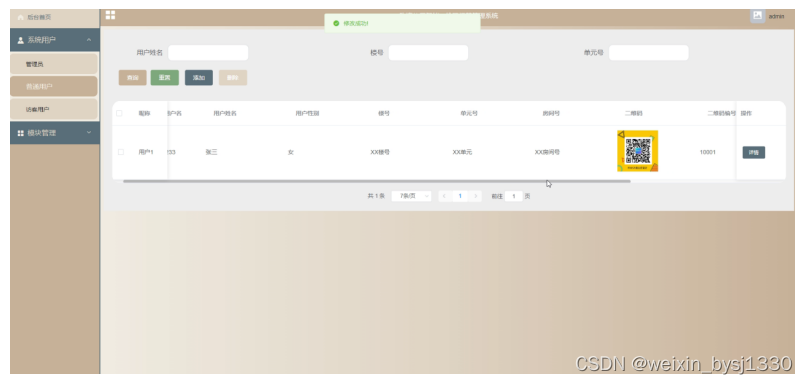Click the 修改成功 notification message
This screenshot has width=808, height=384.
pyautogui.click(x=356, y=24)
